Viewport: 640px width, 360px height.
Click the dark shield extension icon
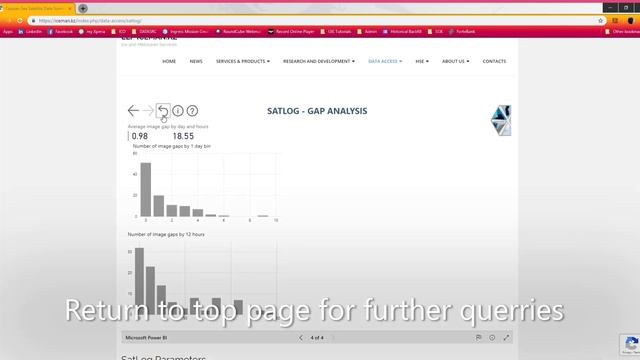[x=631, y=20]
